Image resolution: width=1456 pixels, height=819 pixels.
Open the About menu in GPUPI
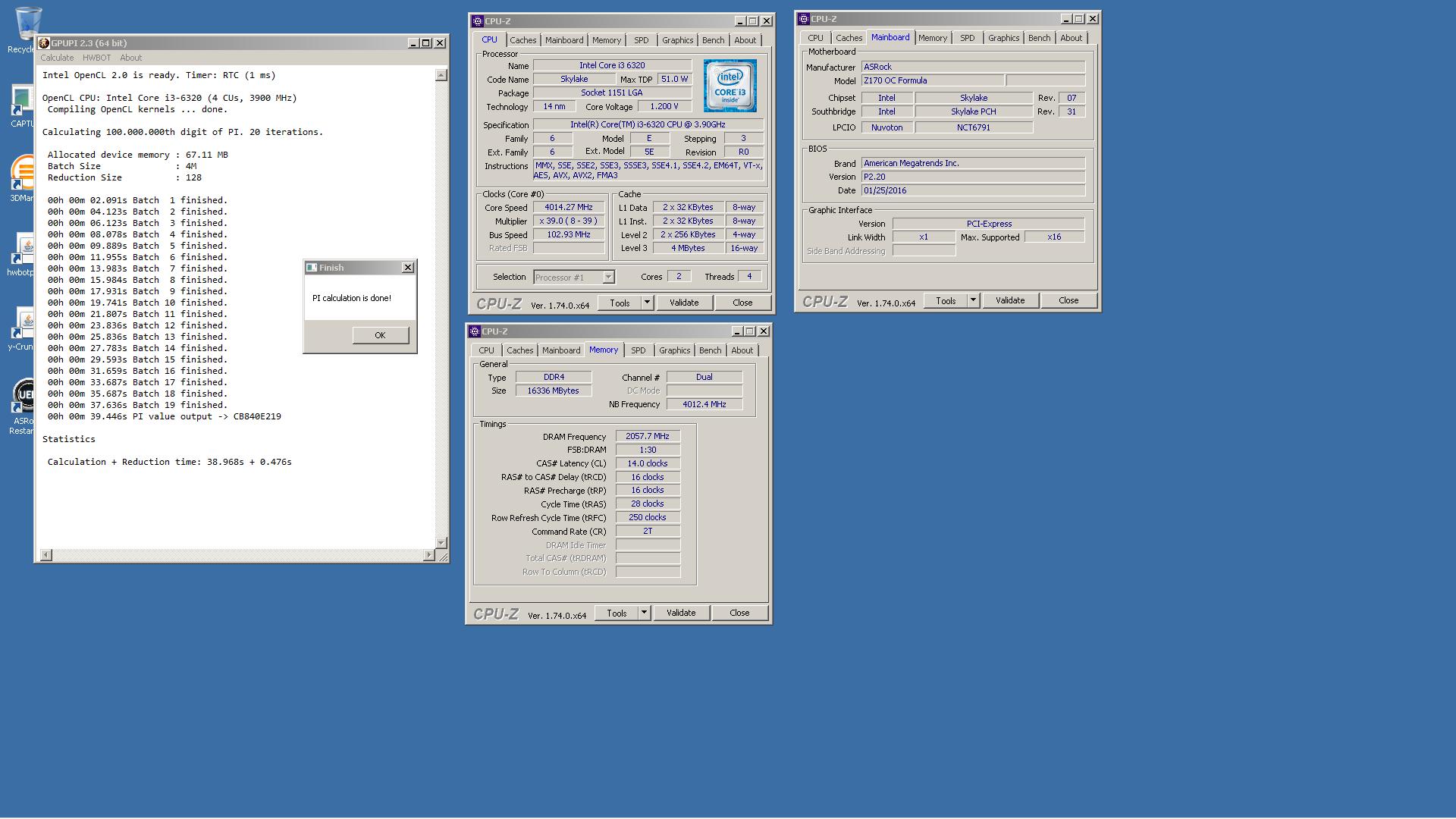click(x=130, y=58)
